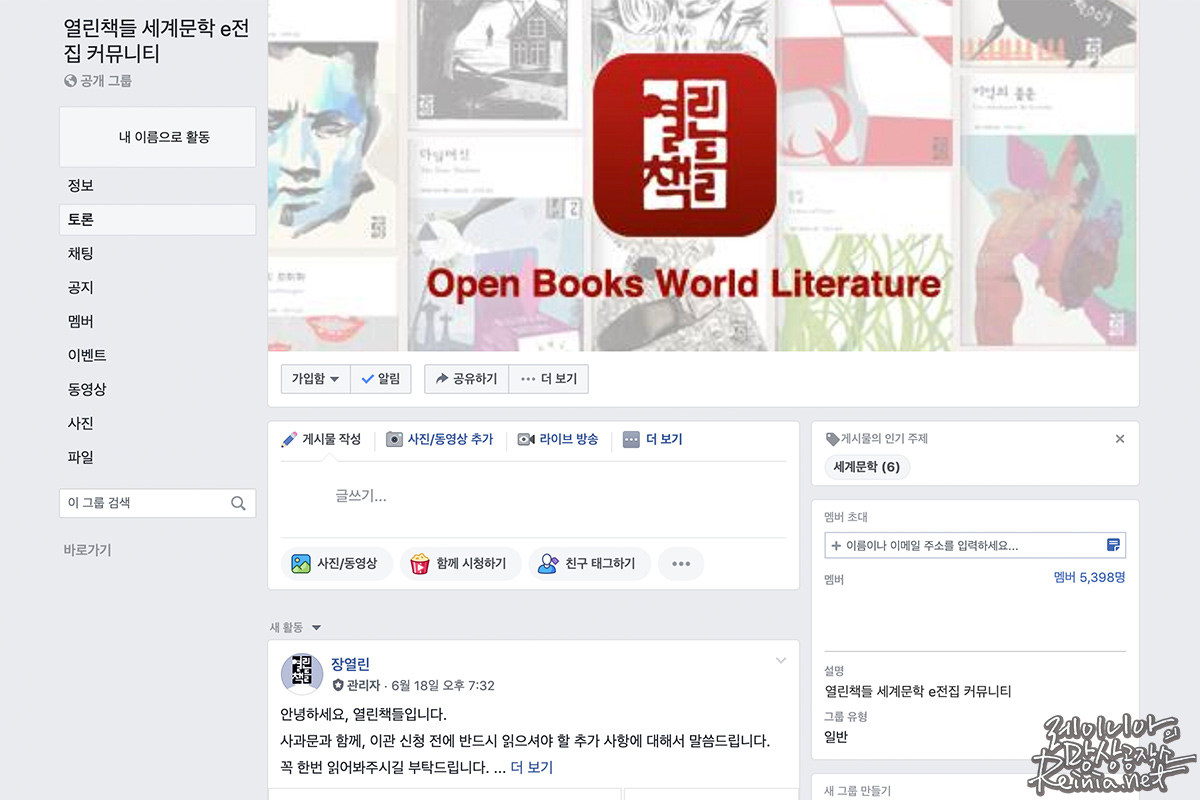Click the group title 열린책들 세계문학 e전집 커뮤니티
The image size is (1200, 800).
pyautogui.click(x=157, y=41)
